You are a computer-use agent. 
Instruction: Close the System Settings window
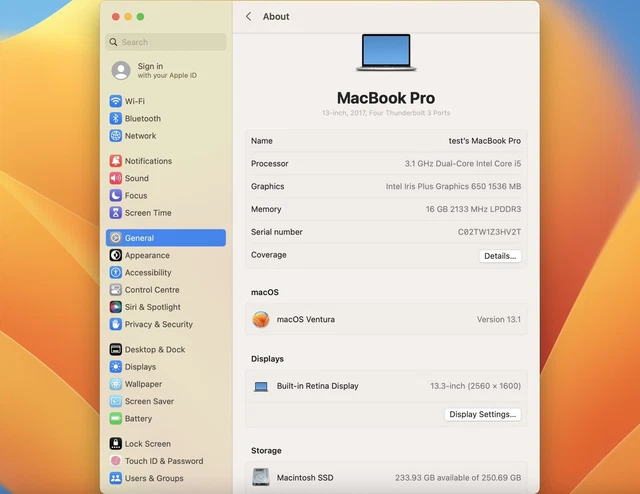[x=116, y=17]
